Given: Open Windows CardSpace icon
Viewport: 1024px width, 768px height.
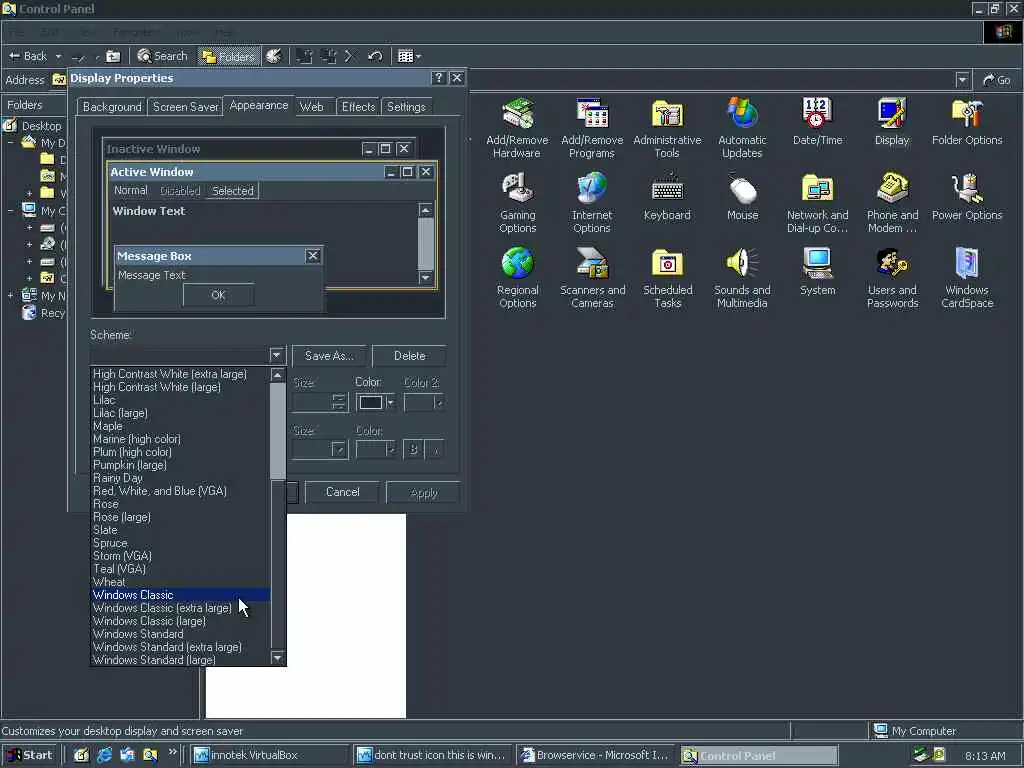Looking at the screenshot, I should point(967,278).
